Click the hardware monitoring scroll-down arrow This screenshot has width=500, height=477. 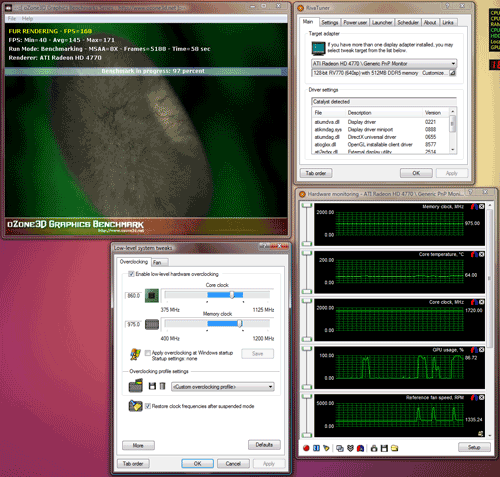tap(490, 435)
